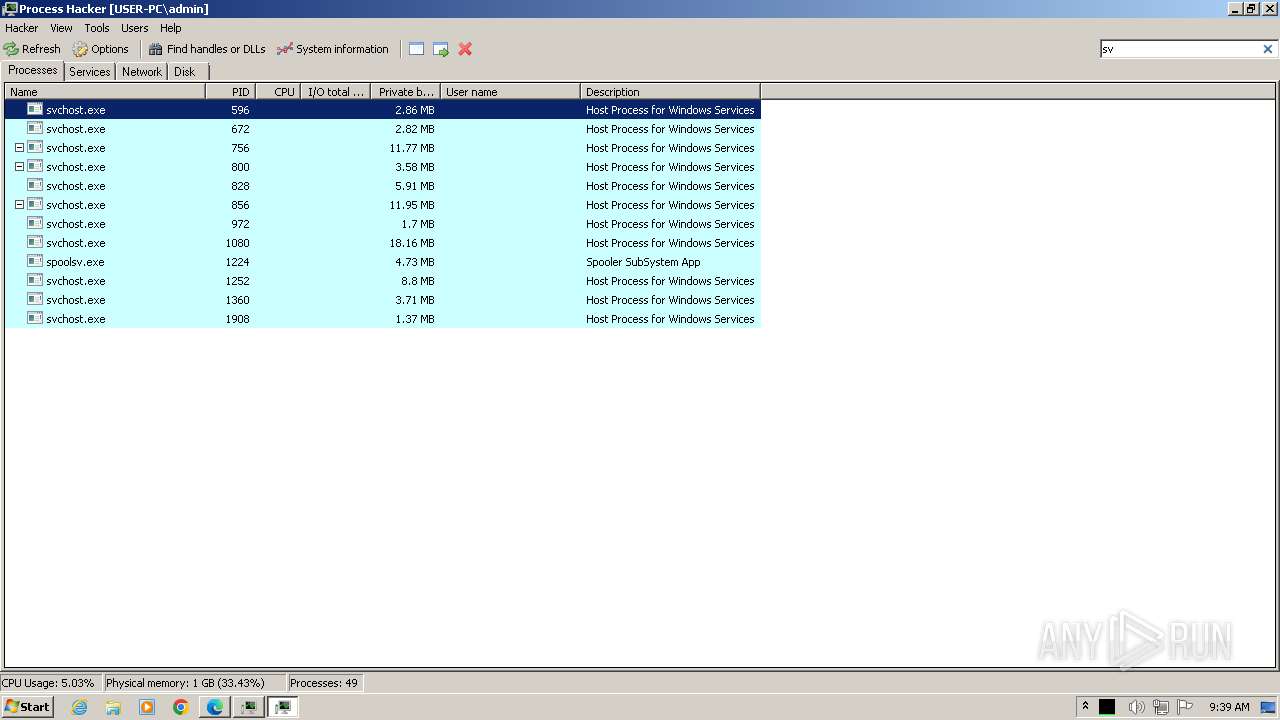Clear the search box text

(1268, 49)
